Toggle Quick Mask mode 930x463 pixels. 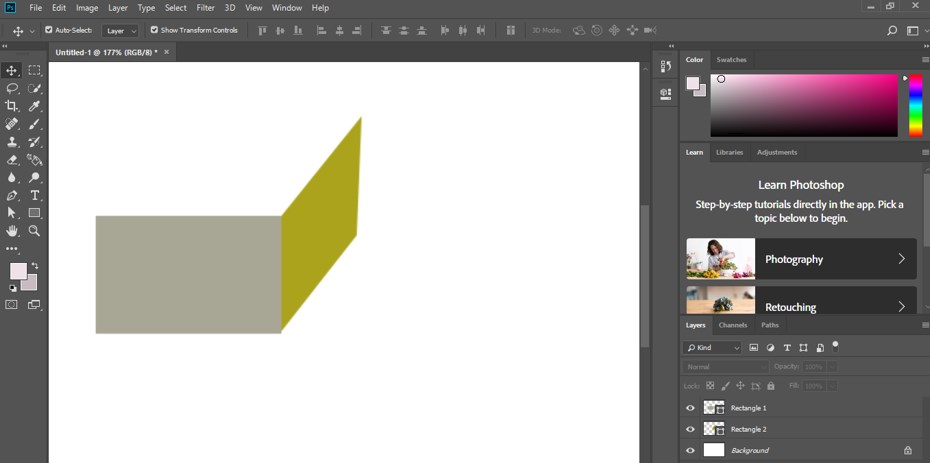(11, 304)
